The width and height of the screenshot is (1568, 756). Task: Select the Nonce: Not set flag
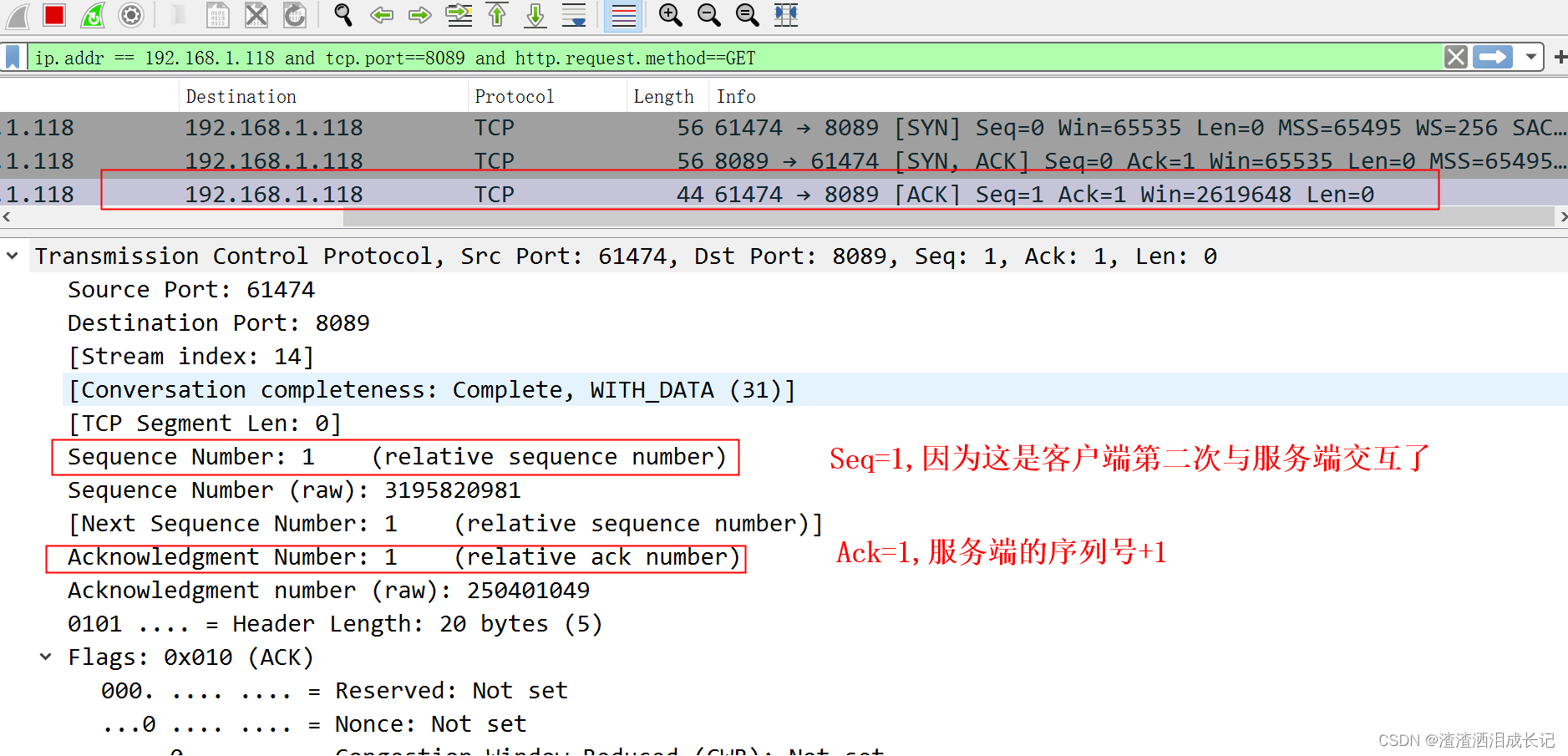pos(314,724)
